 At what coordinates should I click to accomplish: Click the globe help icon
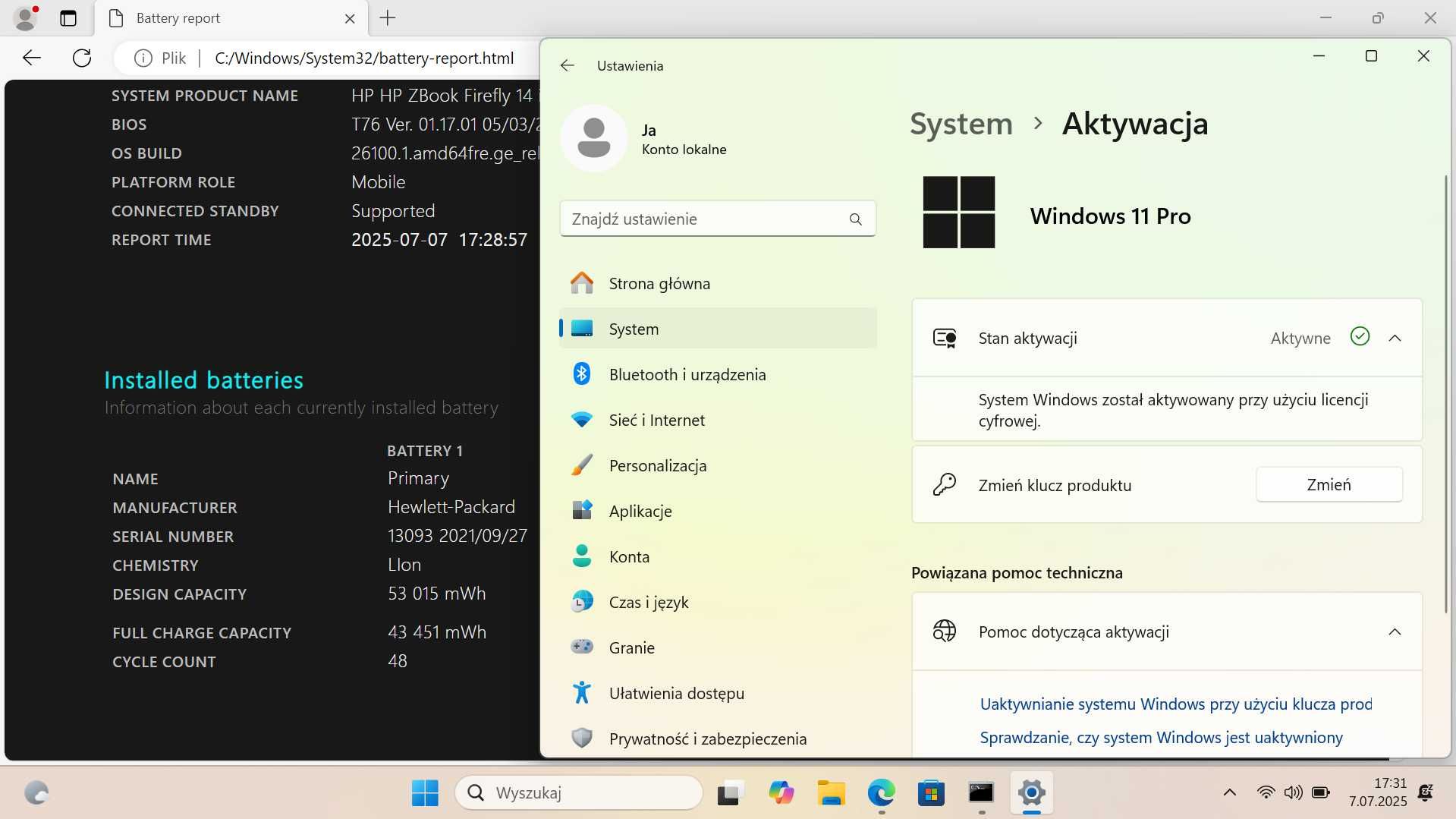(x=944, y=632)
